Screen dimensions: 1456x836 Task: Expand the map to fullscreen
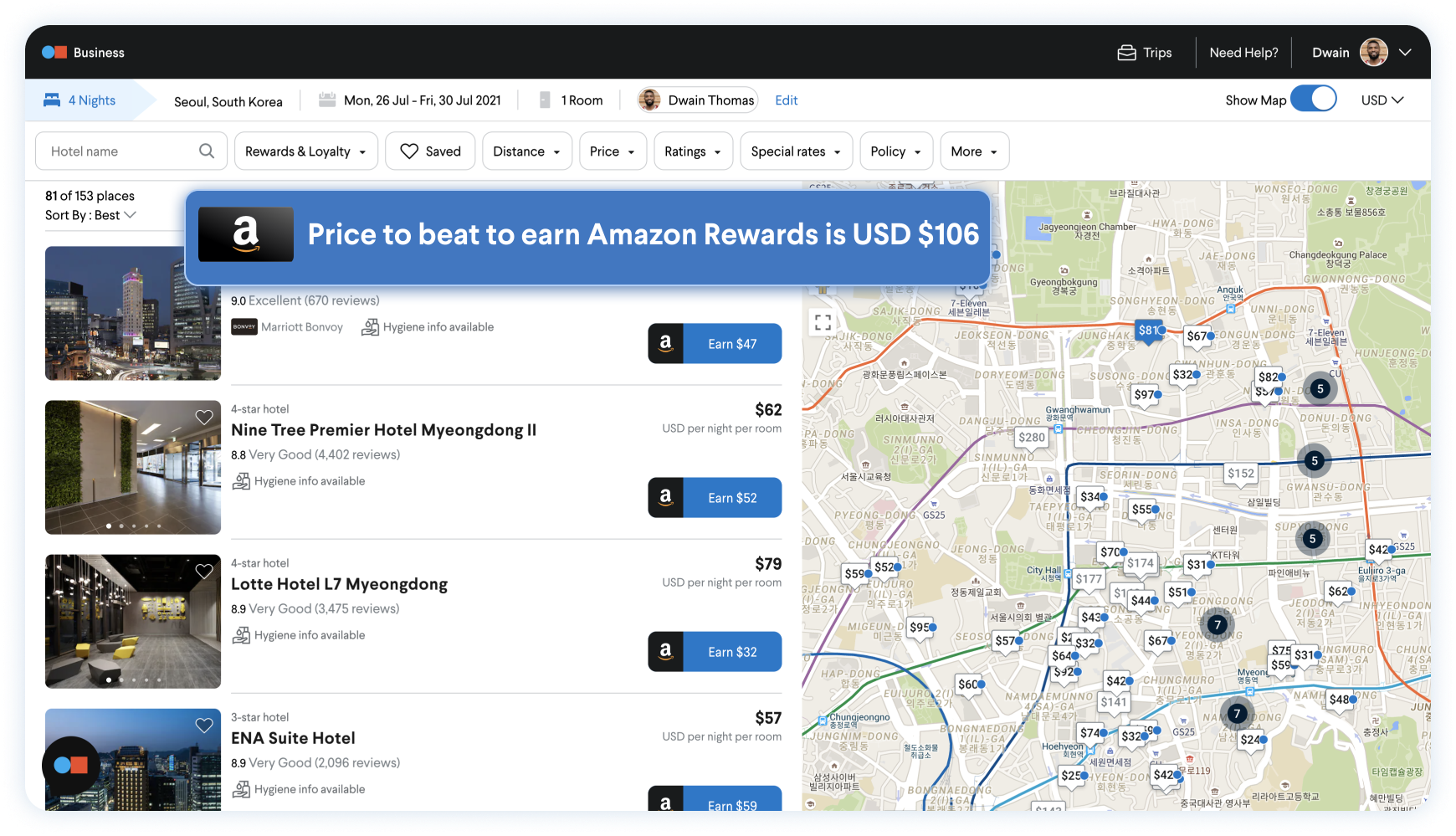823,321
